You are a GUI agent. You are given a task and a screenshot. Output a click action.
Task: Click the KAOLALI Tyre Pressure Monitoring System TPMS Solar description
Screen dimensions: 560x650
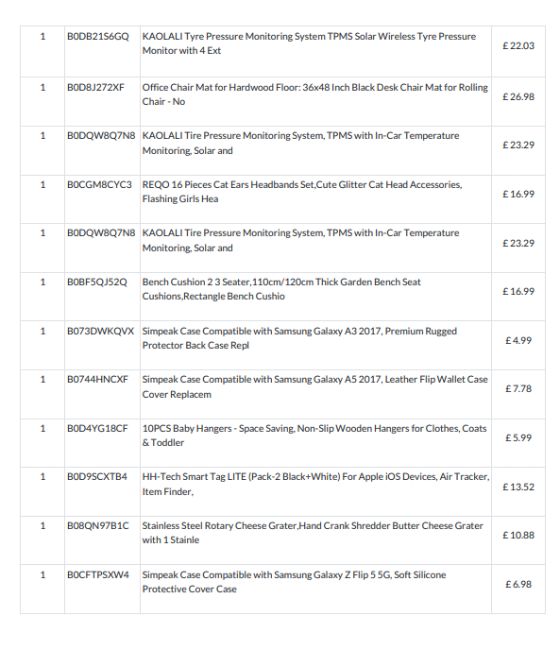309,44
